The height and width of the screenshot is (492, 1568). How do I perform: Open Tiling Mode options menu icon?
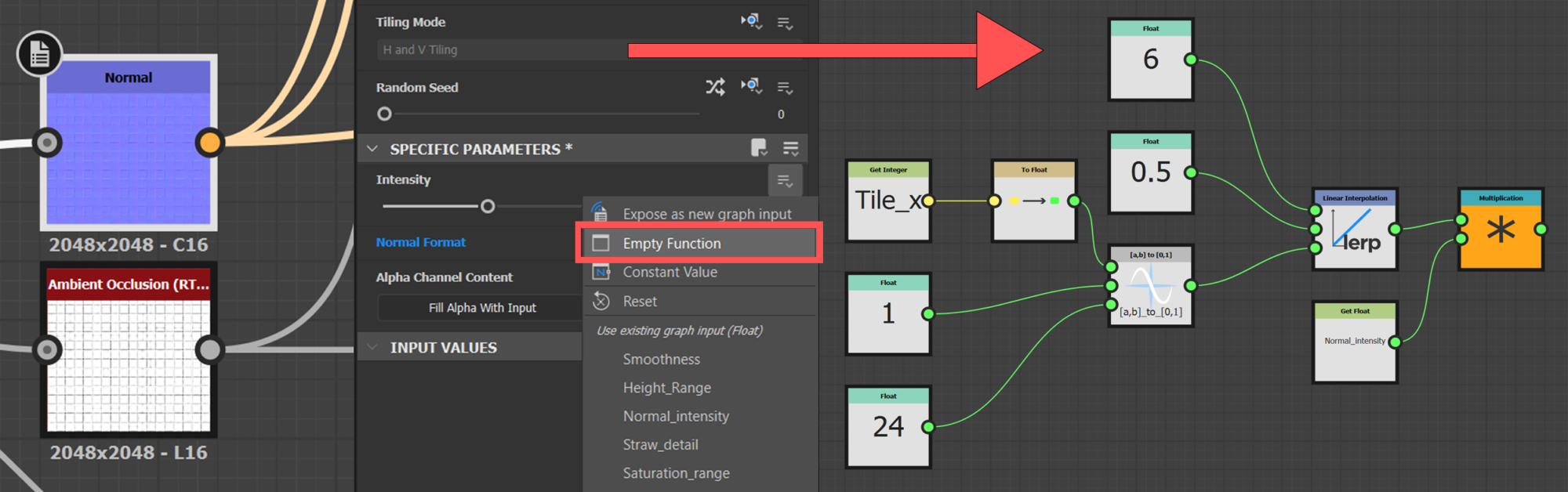point(785,23)
